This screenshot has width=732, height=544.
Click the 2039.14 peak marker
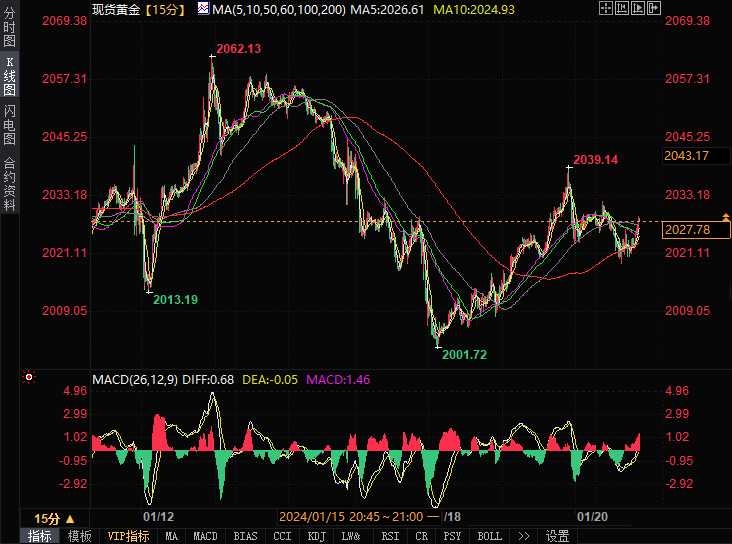click(595, 159)
